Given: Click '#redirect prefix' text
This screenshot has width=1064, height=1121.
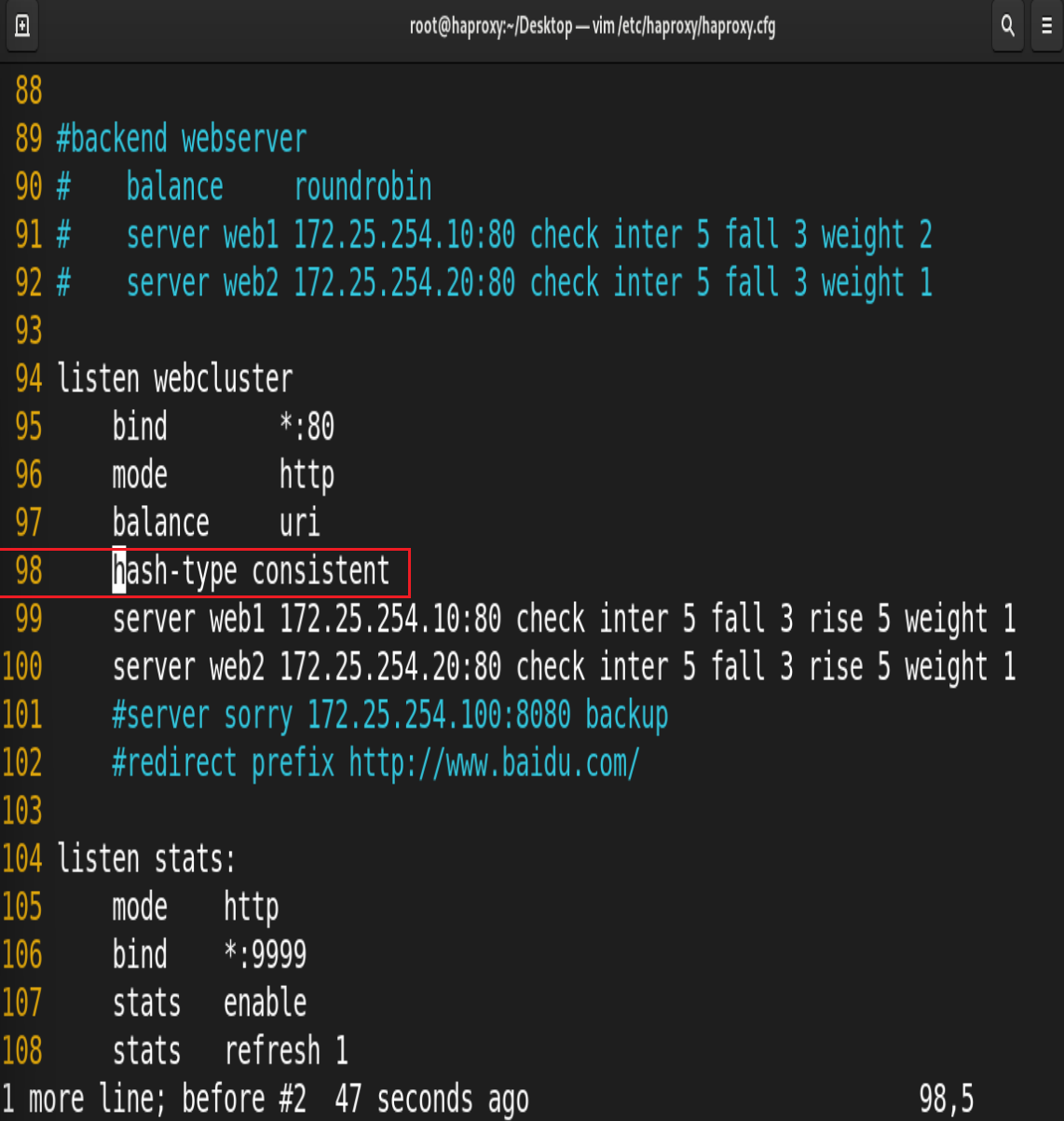Looking at the screenshot, I should click(x=224, y=763).
